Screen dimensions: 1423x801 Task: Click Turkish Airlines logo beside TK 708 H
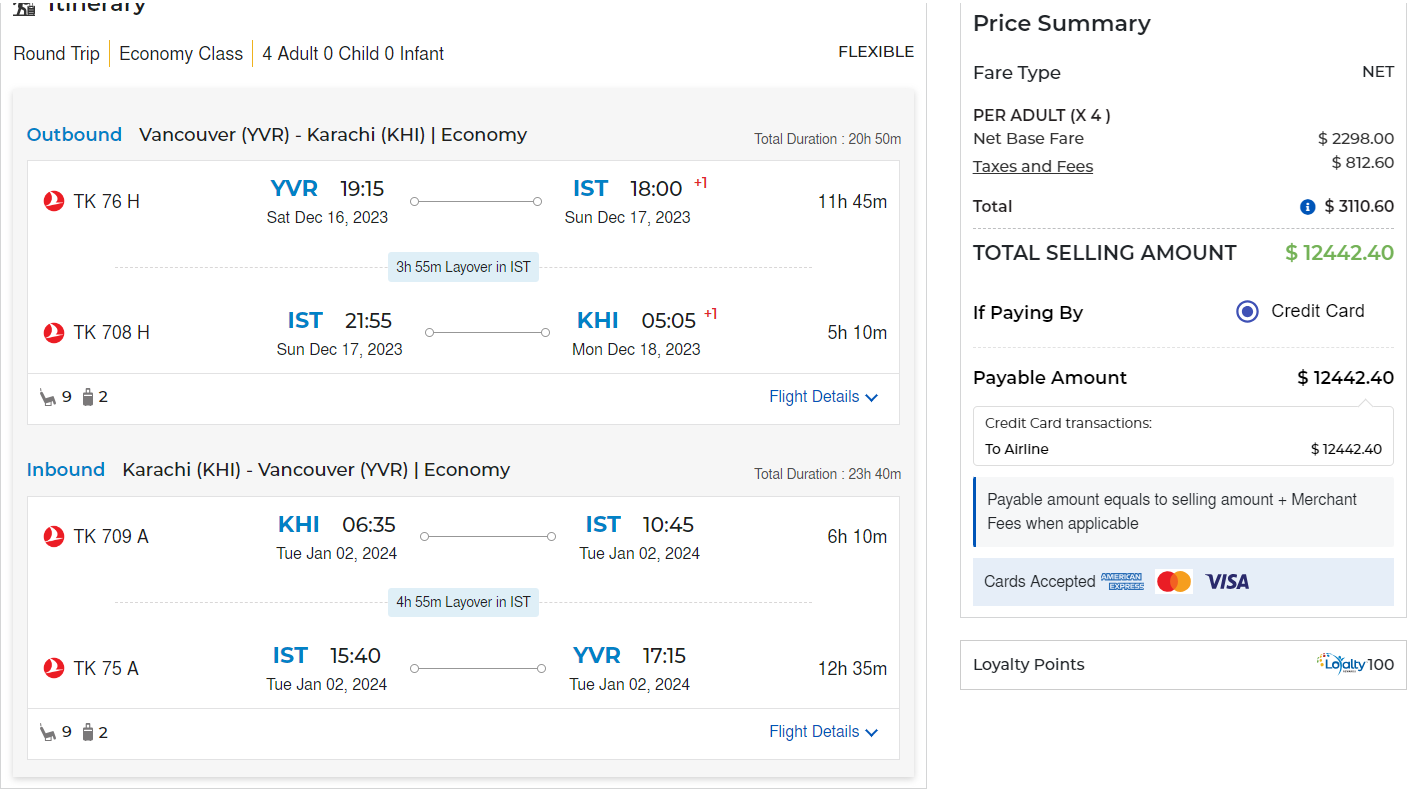(54, 333)
